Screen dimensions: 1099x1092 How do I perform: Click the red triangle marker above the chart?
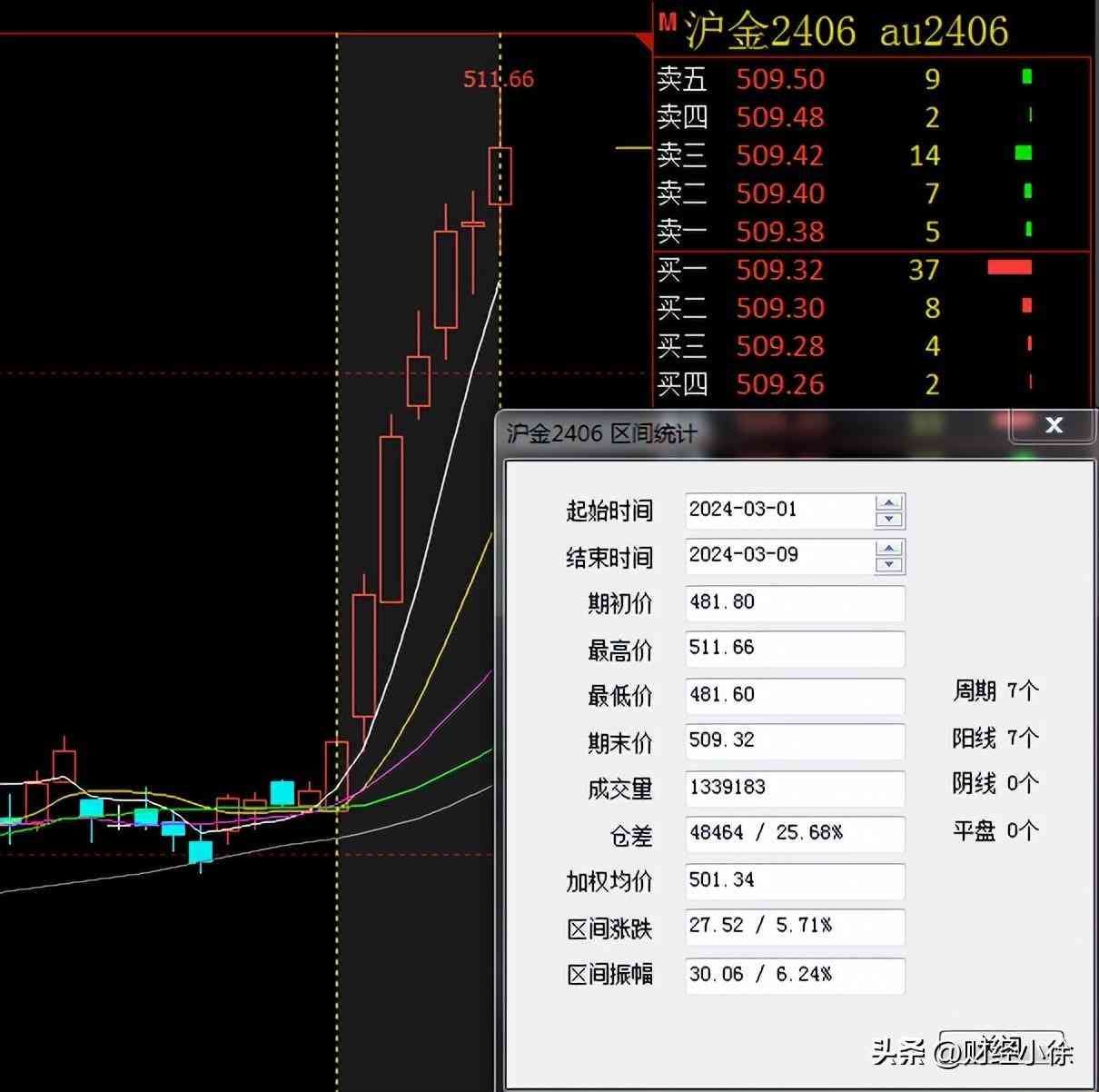[x=645, y=42]
